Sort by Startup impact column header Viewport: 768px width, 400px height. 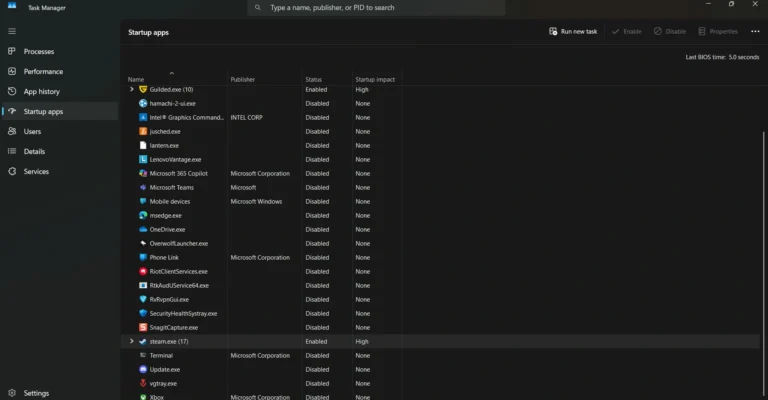(376, 79)
